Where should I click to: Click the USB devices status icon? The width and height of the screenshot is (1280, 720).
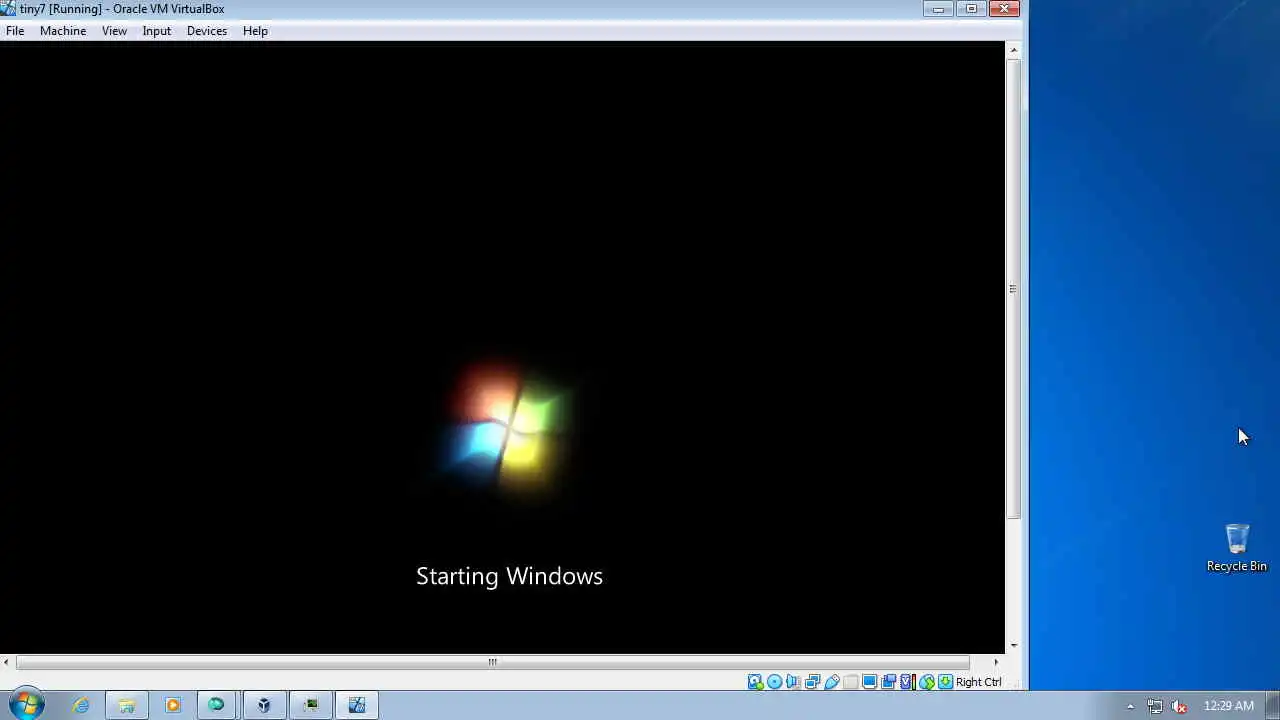[x=832, y=682]
